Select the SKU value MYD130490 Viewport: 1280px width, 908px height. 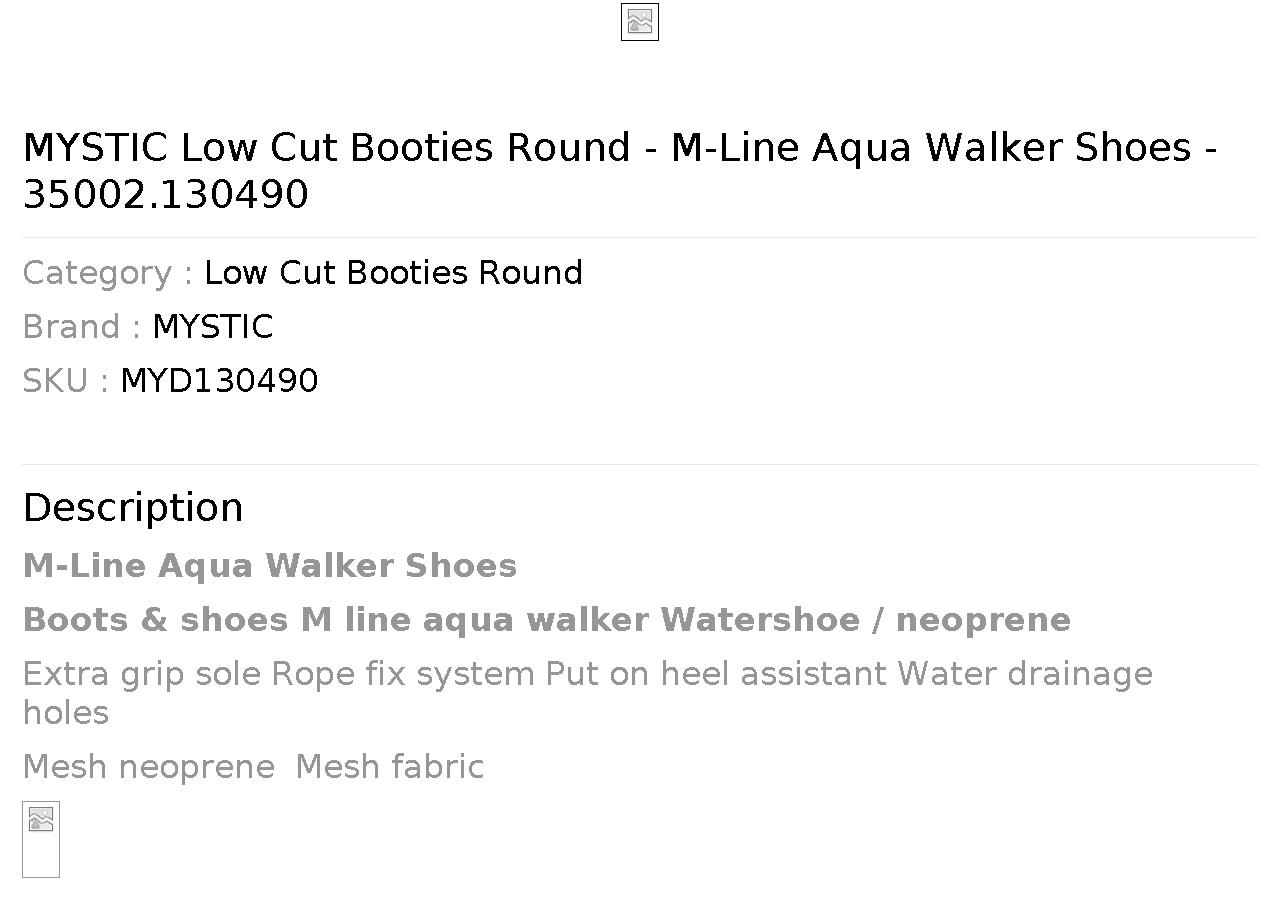pyautogui.click(x=219, y=381)
